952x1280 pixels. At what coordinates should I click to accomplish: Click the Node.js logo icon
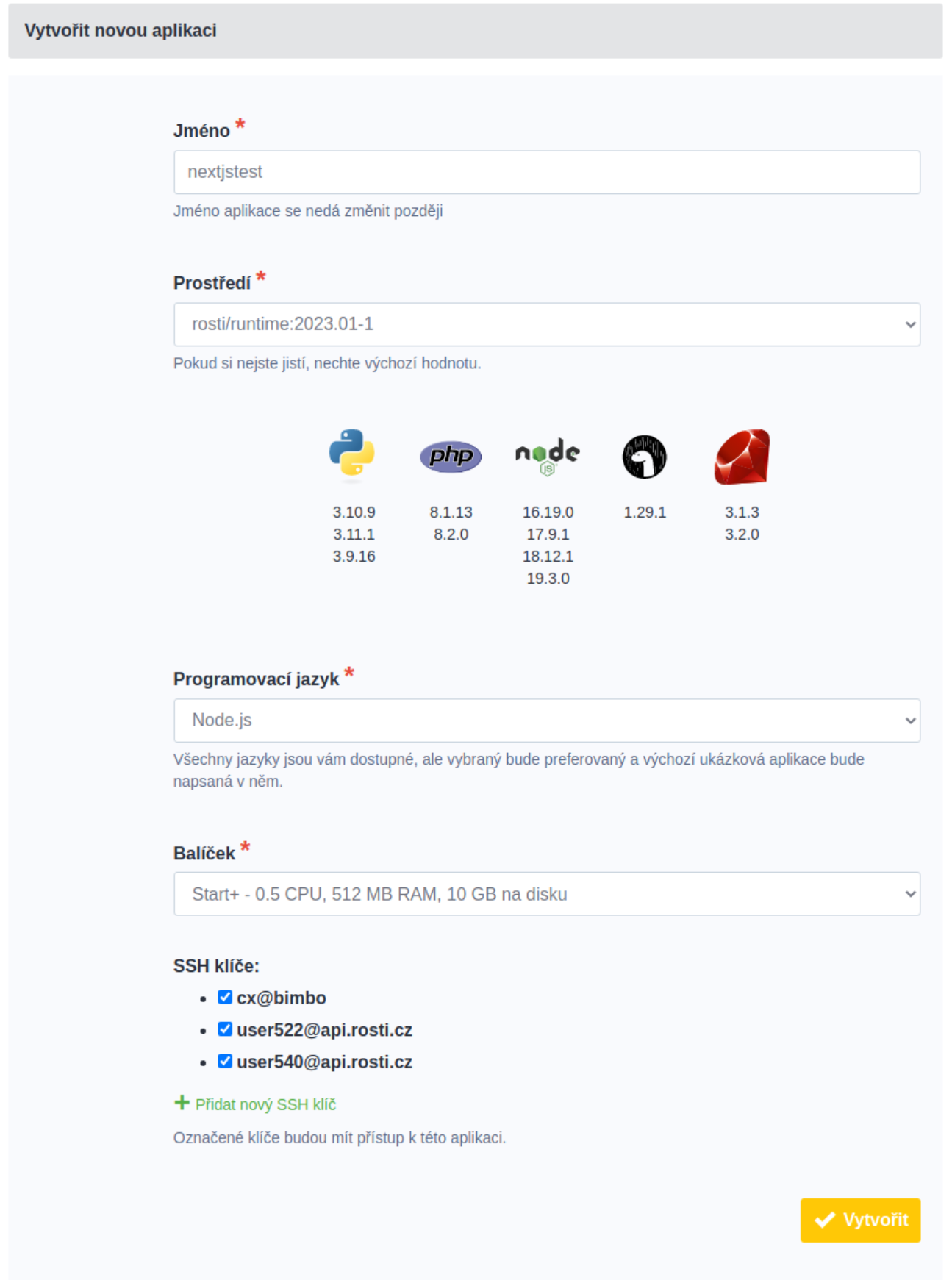point(548,456)
